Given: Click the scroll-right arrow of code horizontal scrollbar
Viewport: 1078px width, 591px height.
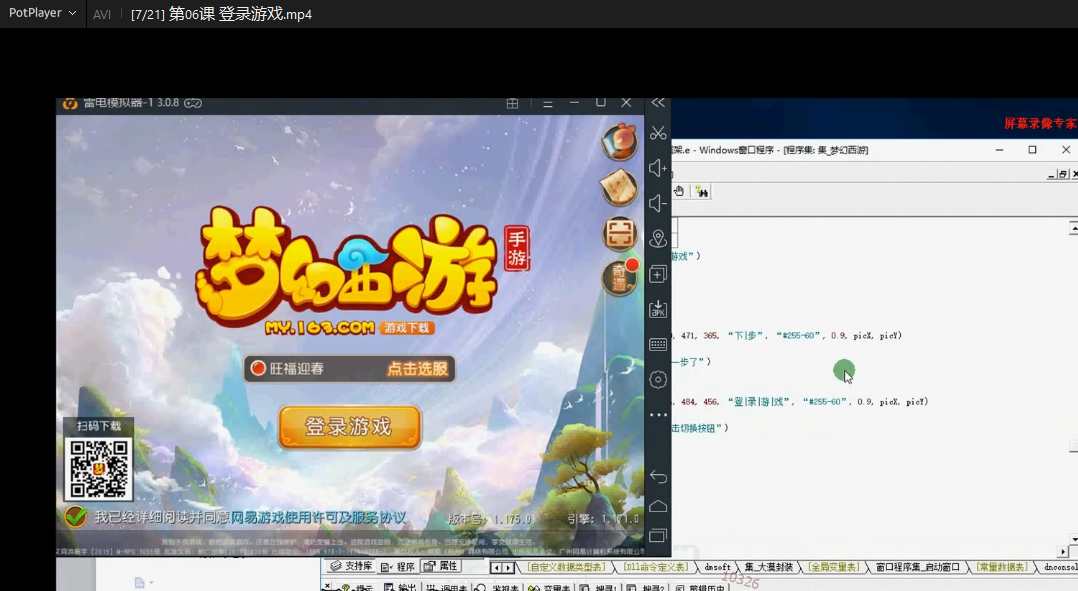Looking at the screenshot, I should 1063,551.
